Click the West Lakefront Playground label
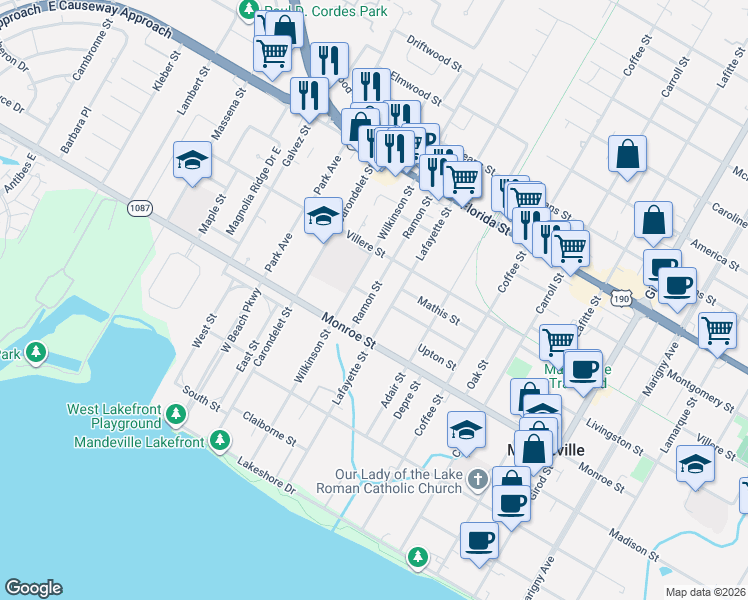The height and width of the screenshot is (600, 748). tap(114, 416)
